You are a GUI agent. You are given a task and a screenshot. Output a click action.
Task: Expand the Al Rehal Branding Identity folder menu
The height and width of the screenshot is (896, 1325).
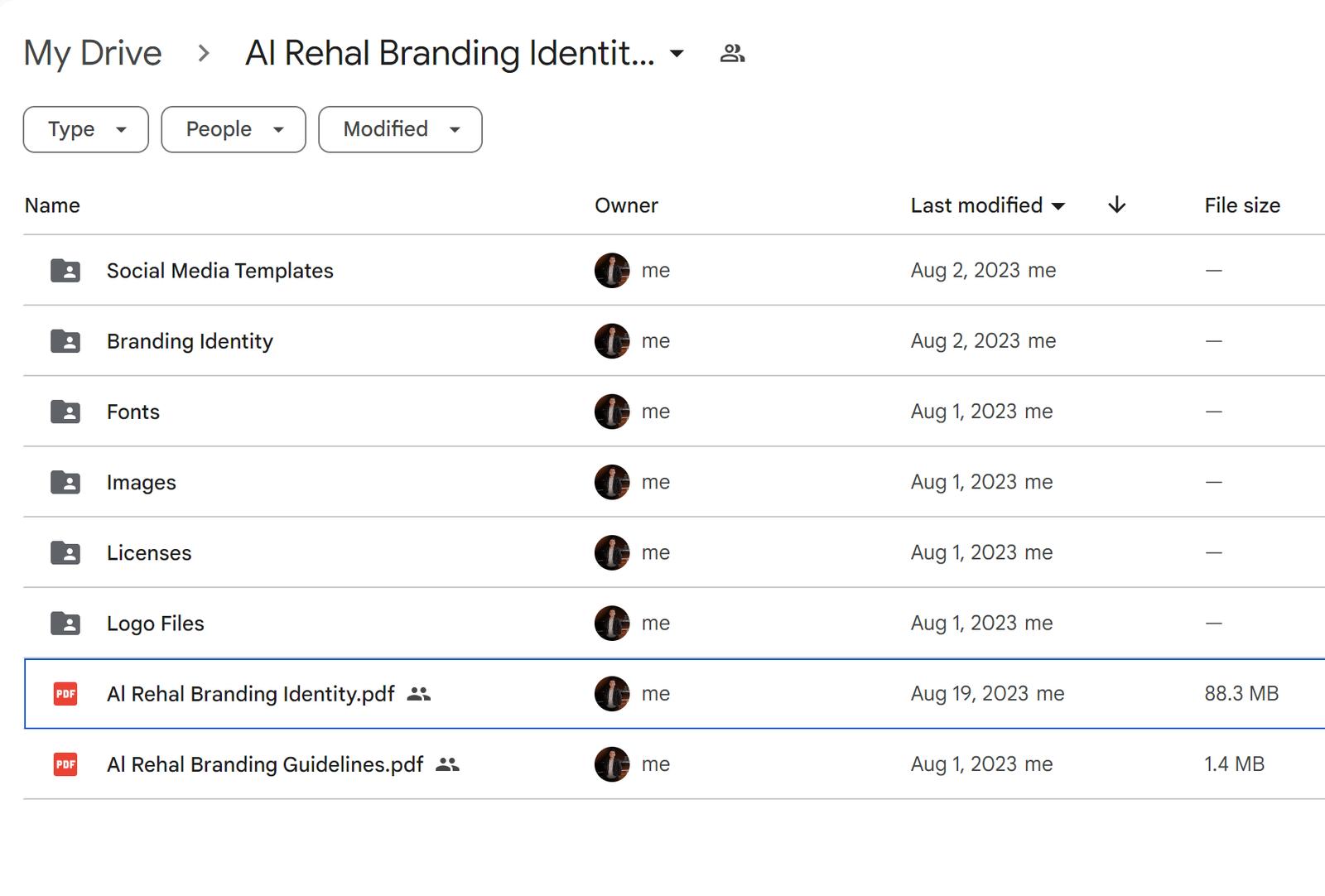677,54
